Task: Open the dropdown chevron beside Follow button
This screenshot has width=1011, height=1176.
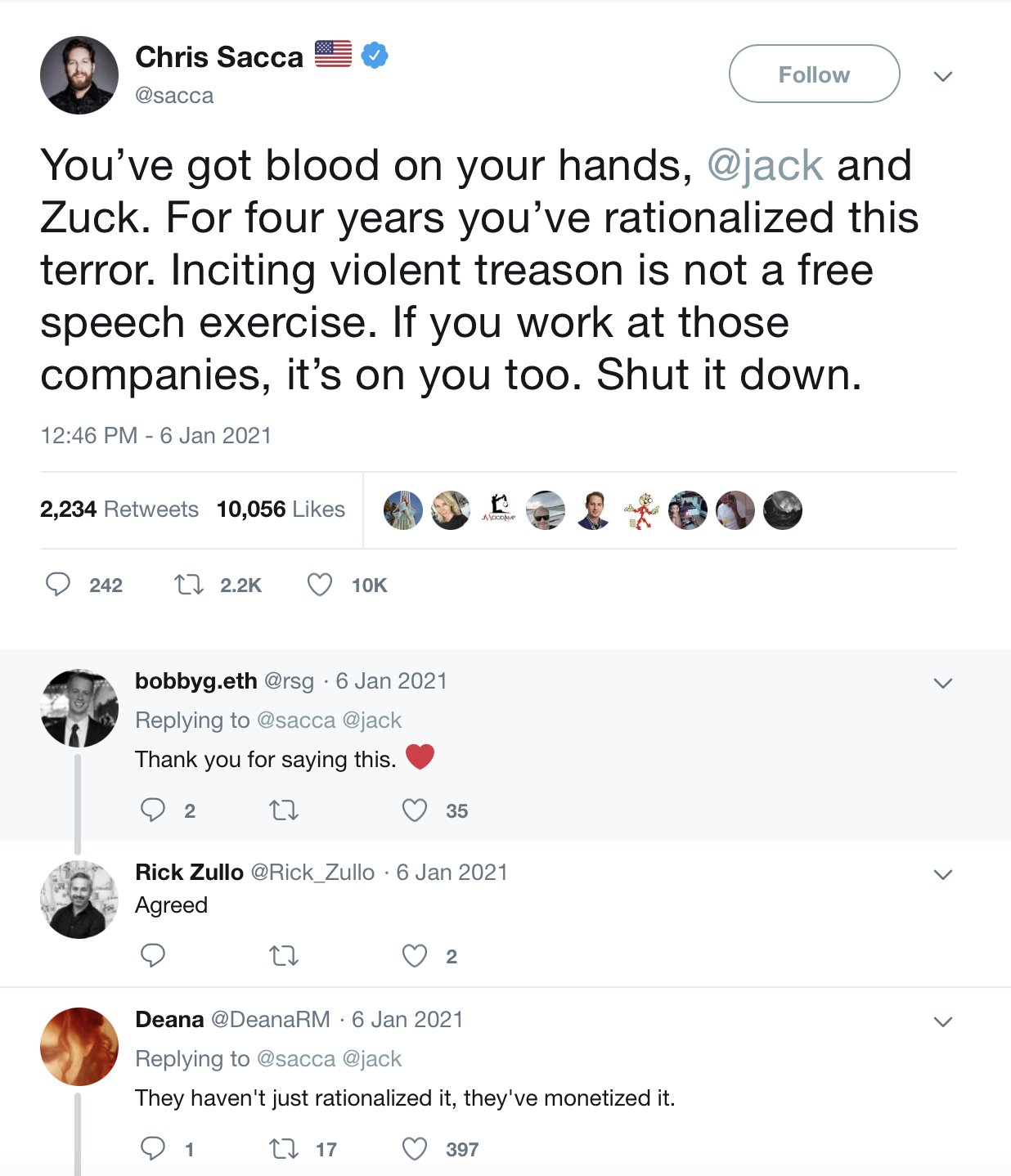Action: pyautogui.click(x=943, y=76)
